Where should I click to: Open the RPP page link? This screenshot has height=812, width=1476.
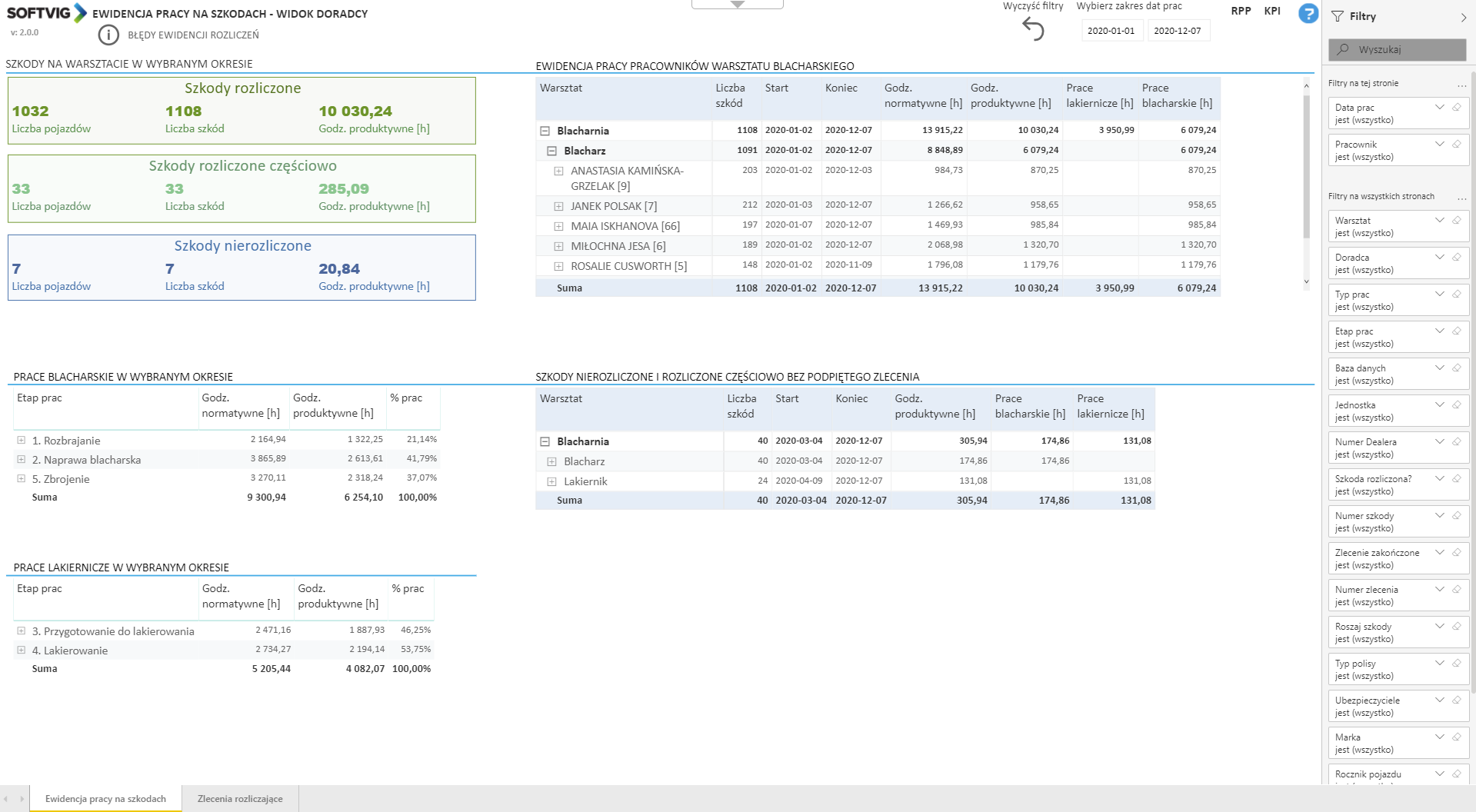point(1241,11)
